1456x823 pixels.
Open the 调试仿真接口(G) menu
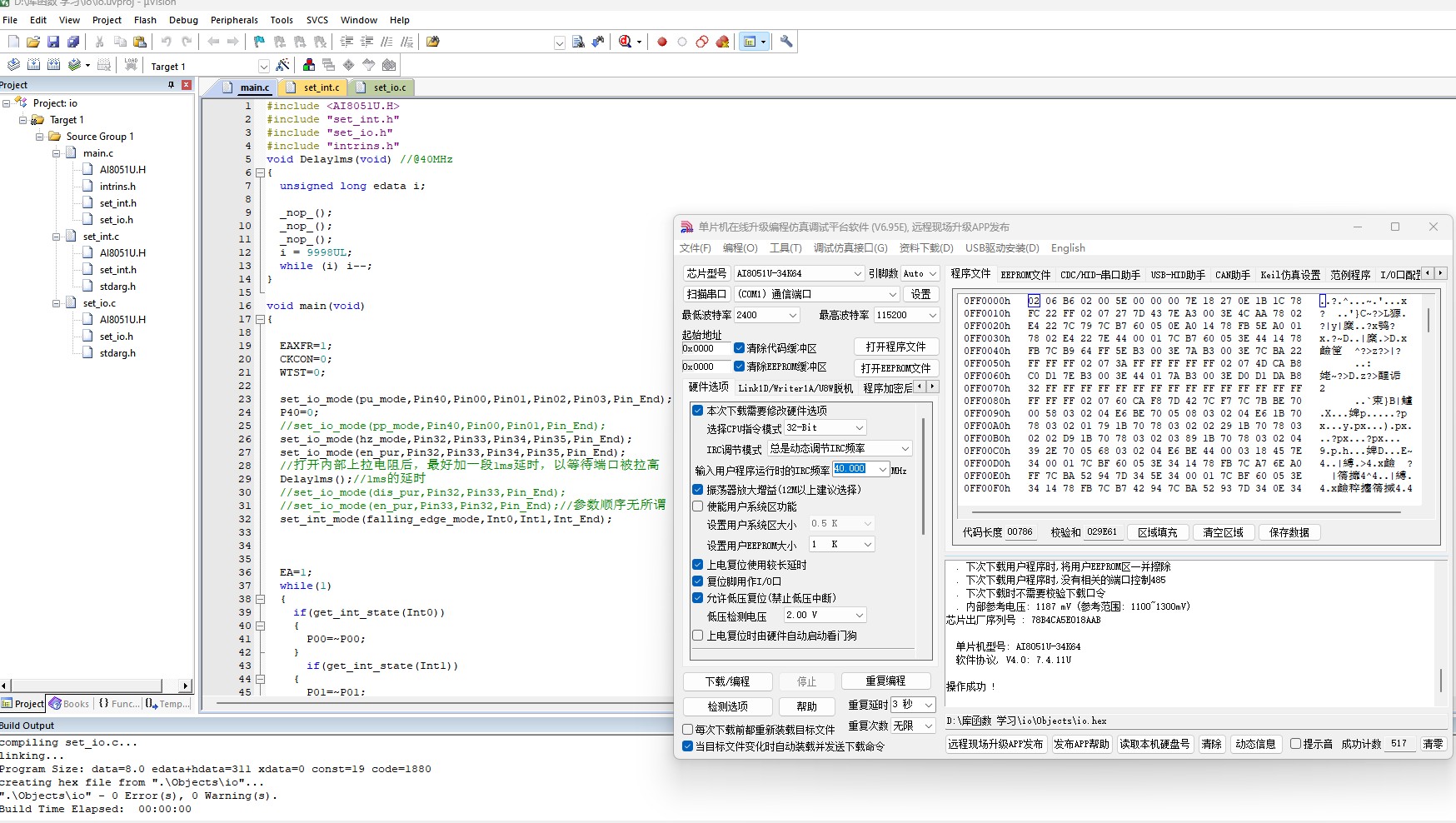(x=850, y=248)
